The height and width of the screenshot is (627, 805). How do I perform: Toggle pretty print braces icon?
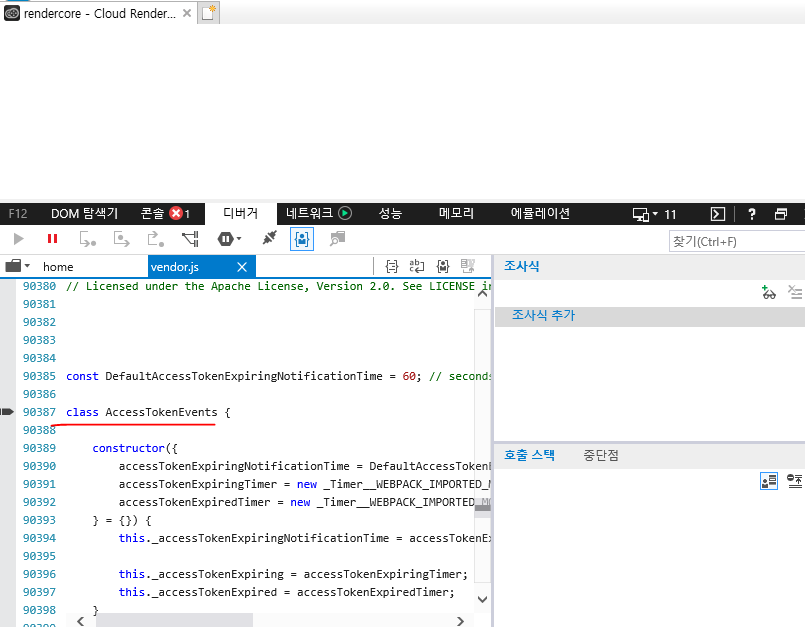392,266
